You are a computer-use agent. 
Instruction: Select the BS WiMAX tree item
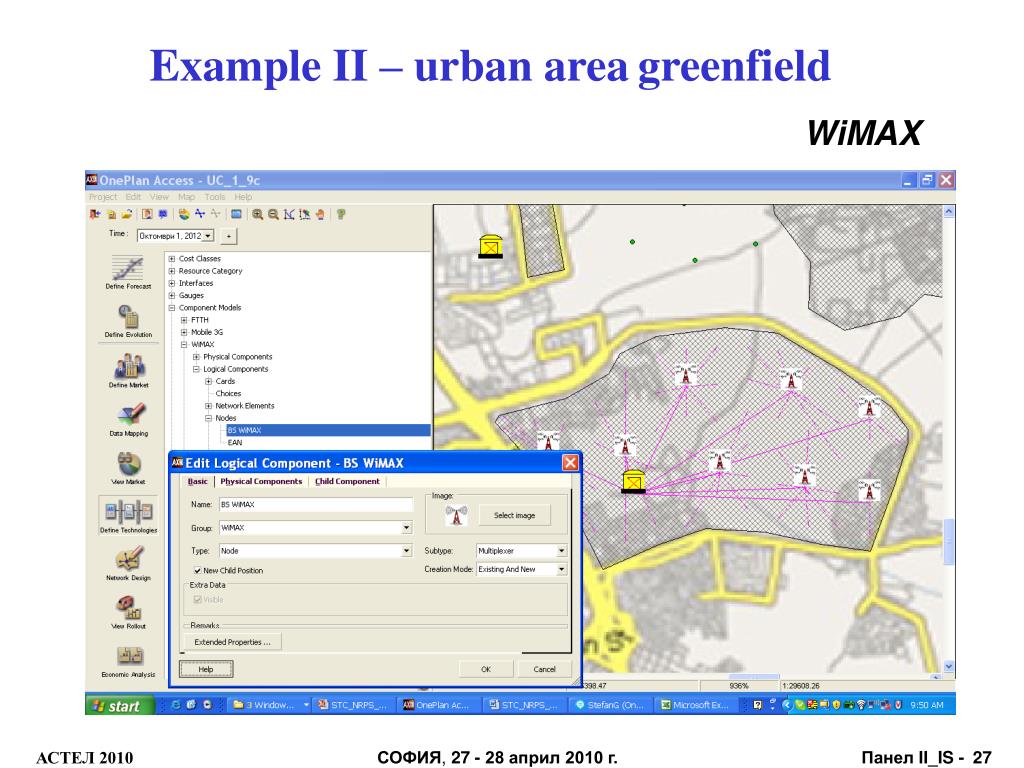pos(244,430)
